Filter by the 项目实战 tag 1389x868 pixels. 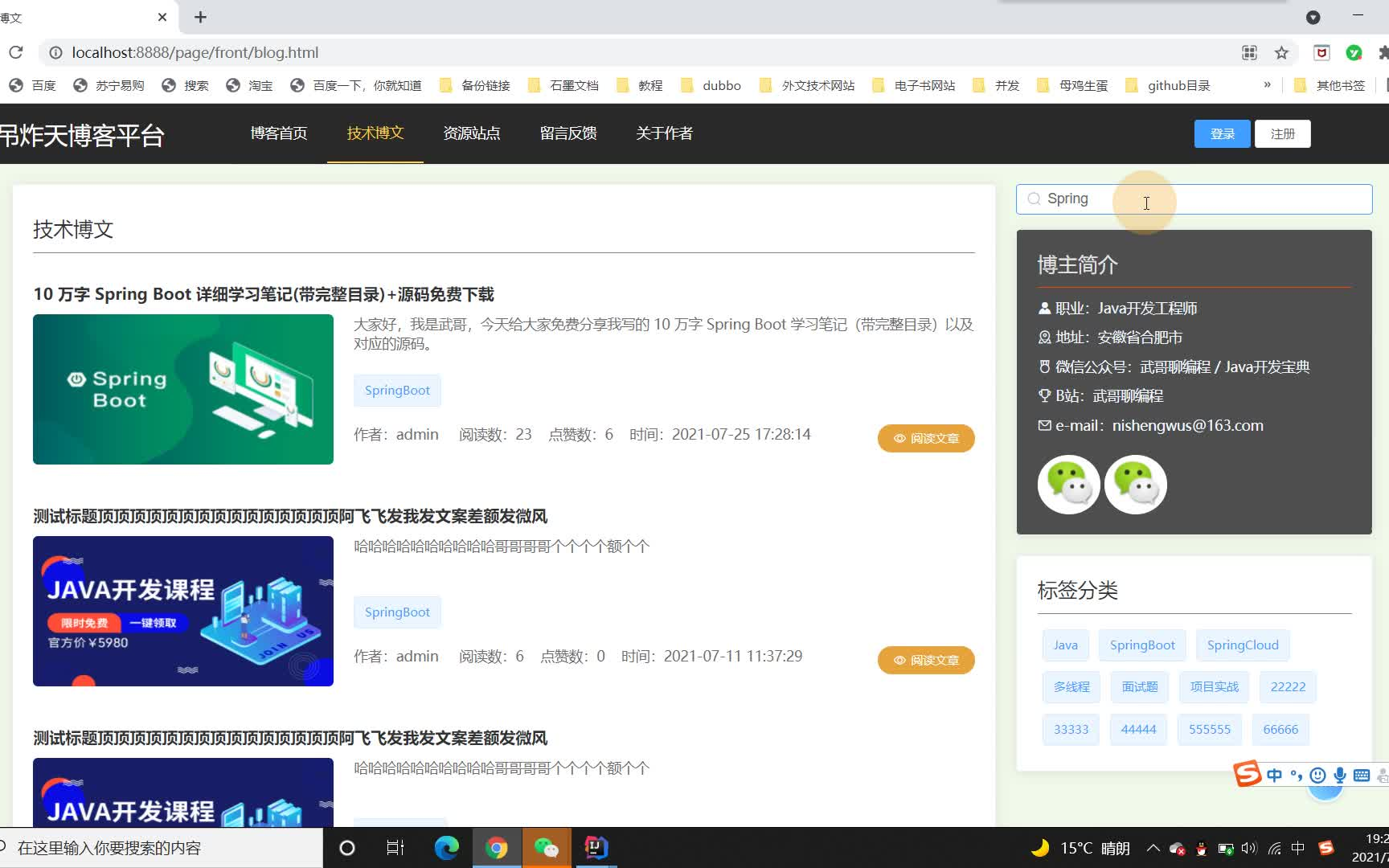click(x=1215, y=687)
